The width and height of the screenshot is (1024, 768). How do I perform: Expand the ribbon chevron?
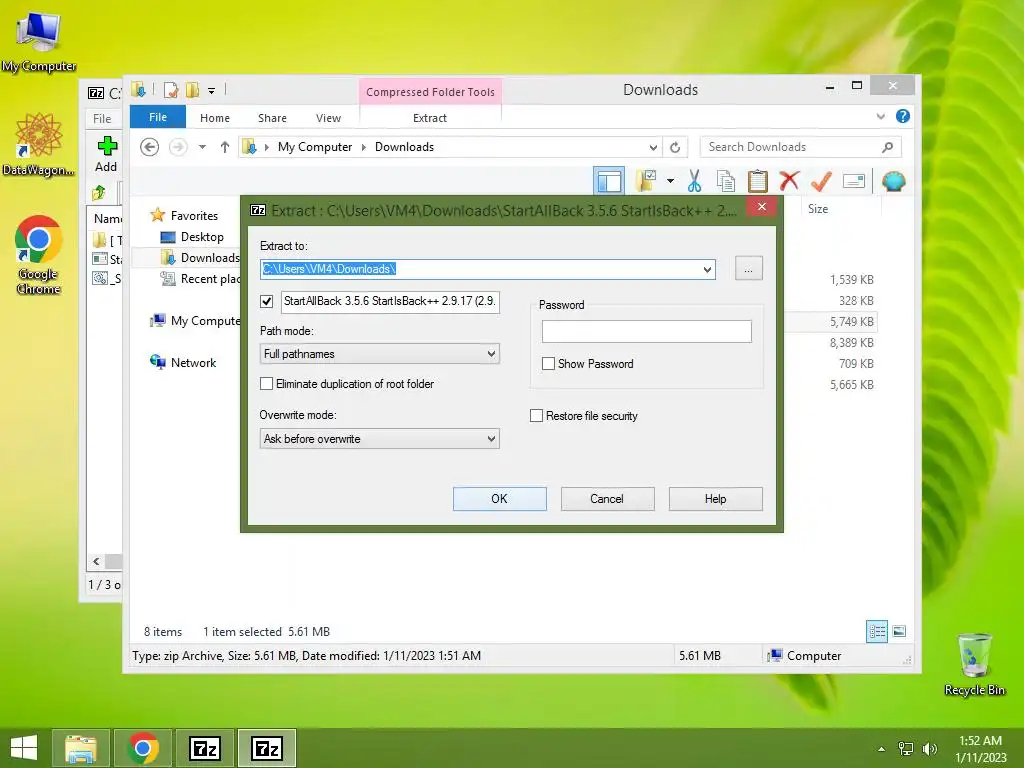pos(880,116)
